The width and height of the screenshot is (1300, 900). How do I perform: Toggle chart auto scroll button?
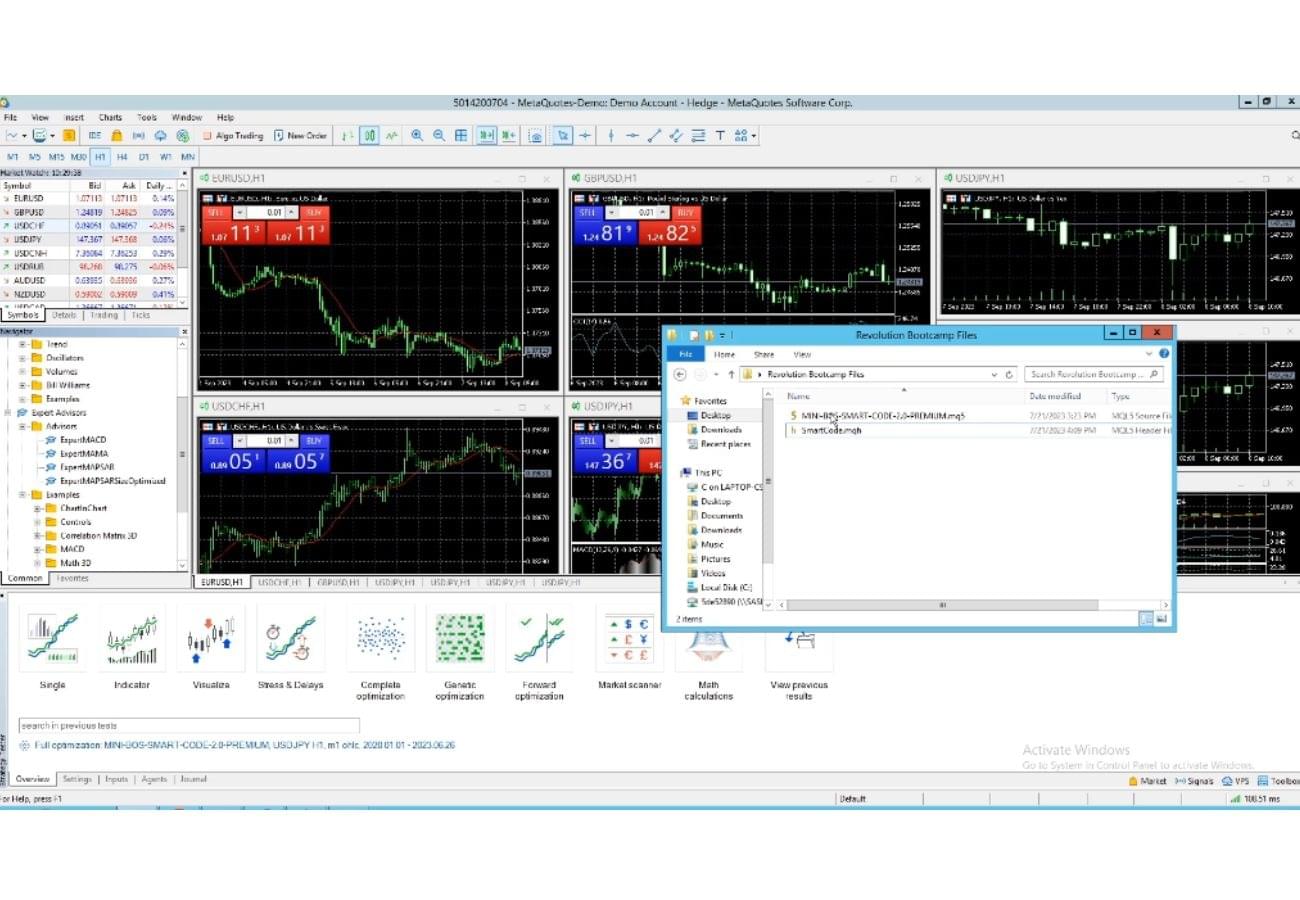click(487, 136)
